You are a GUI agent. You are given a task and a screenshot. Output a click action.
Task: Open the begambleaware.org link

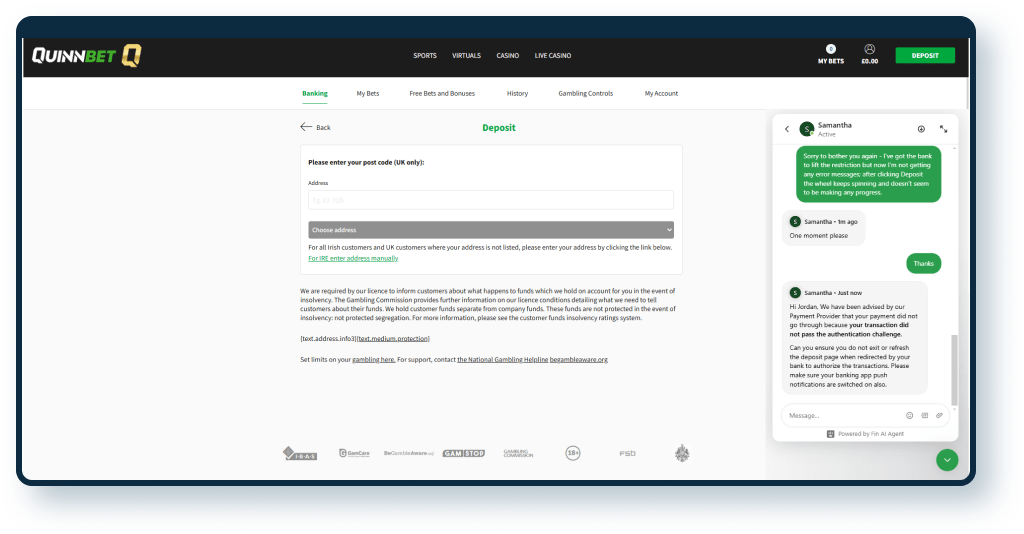click(579, 360)
